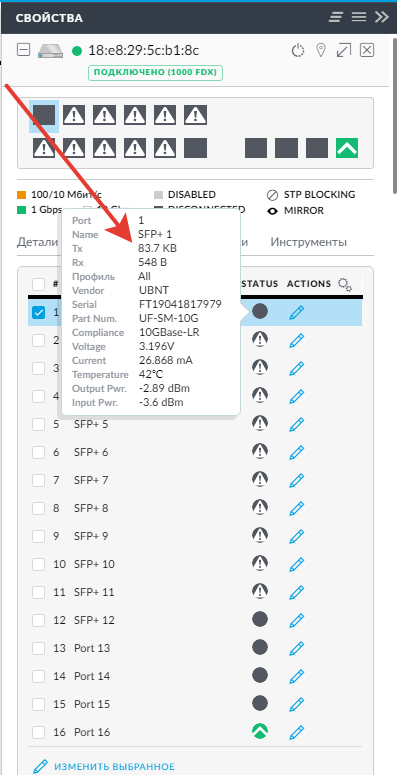Image resolution: width=397 pixels, height=775 pixels.
Task: Edit SFP+ 6 with pencil icon
Action: [x=296, y=452]
